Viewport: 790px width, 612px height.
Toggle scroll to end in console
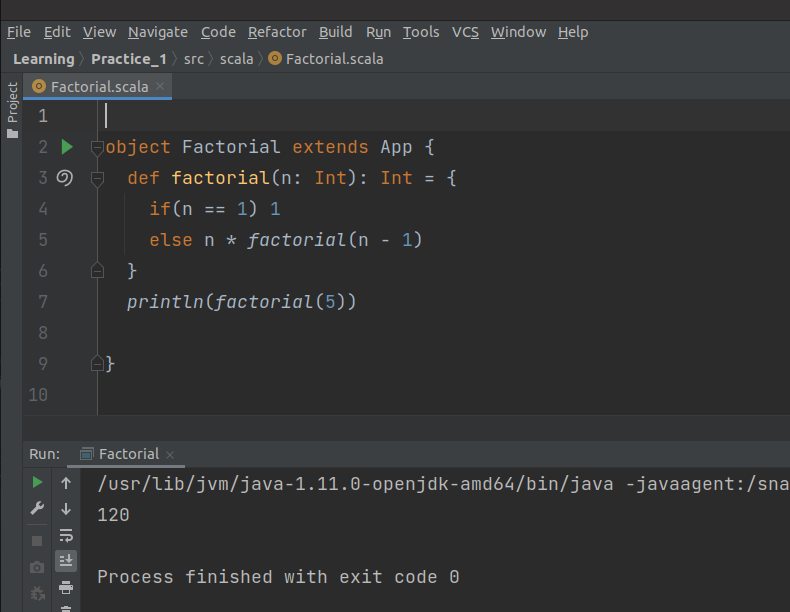point(66,561)
